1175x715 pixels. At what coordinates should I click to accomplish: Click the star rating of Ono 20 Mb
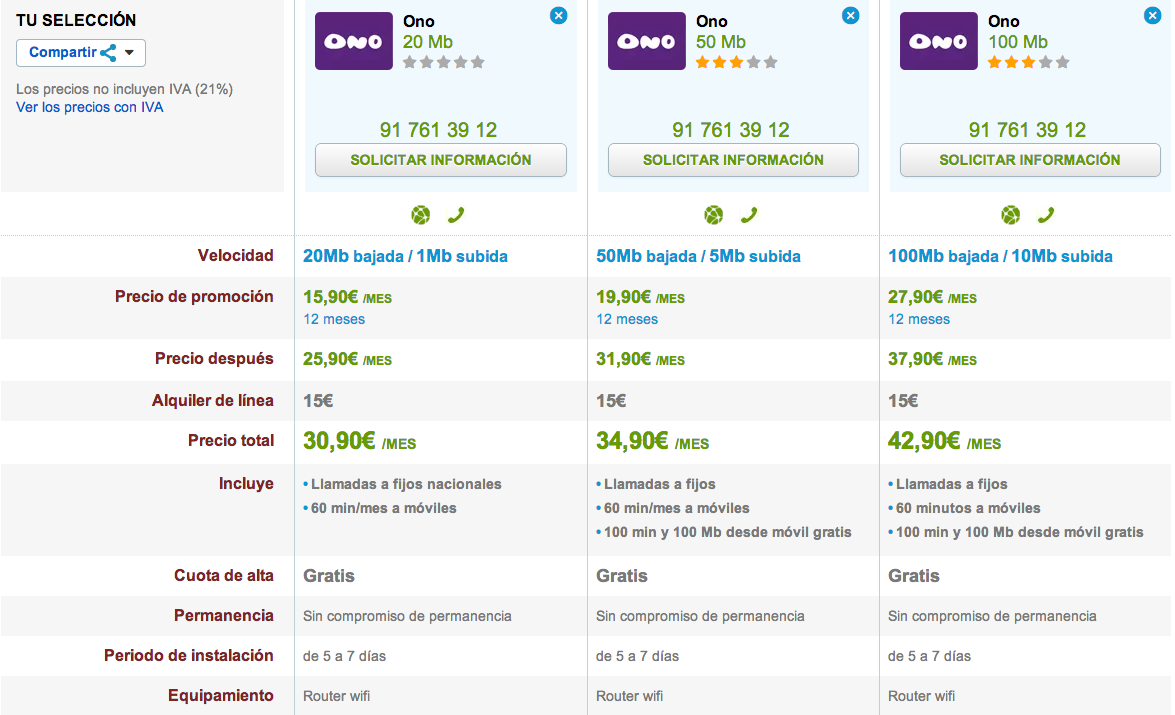(x=444, y=63)
